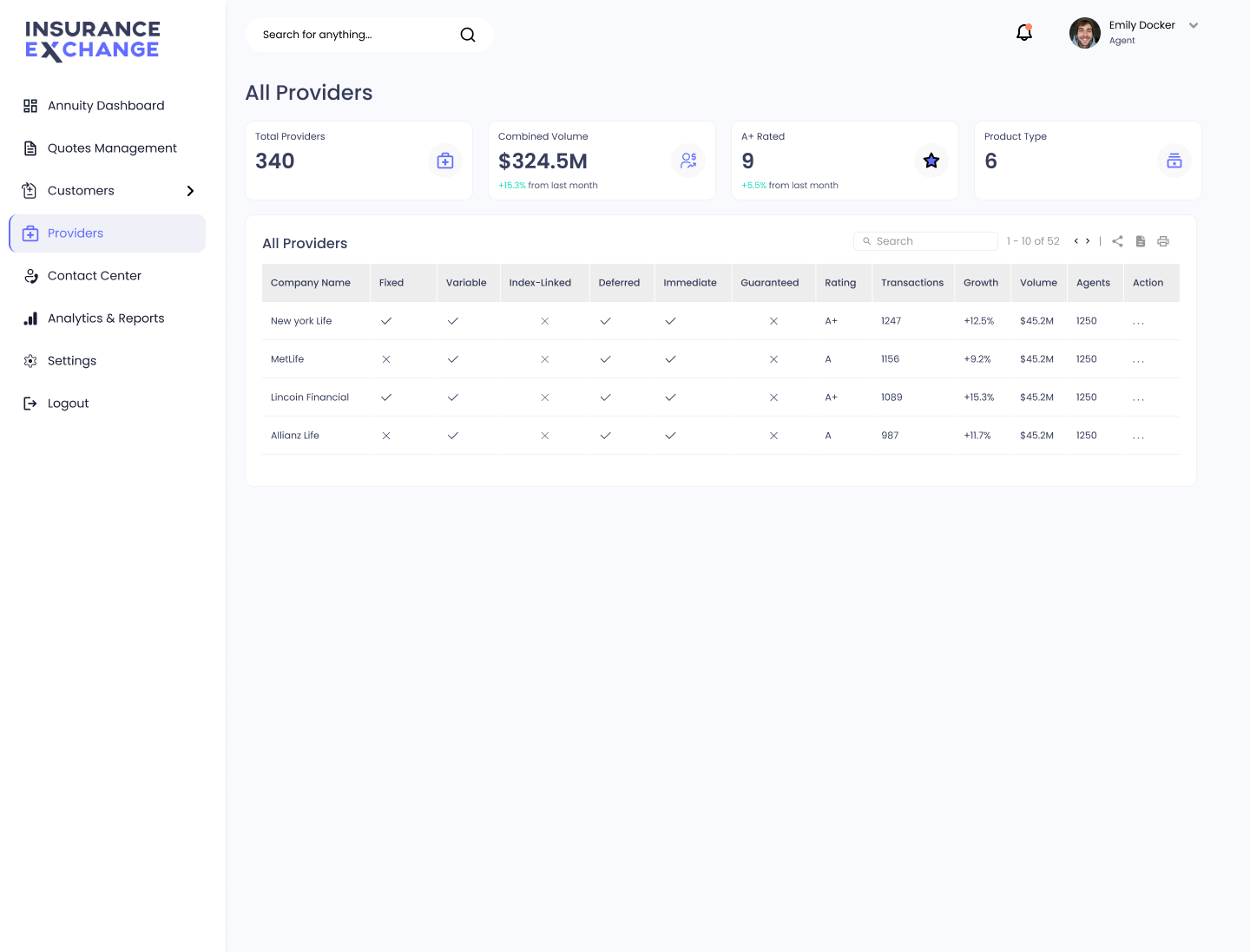The image size is (1250, 952).
Task: Go to previous page of providers
Action: tap(1076, 241)
